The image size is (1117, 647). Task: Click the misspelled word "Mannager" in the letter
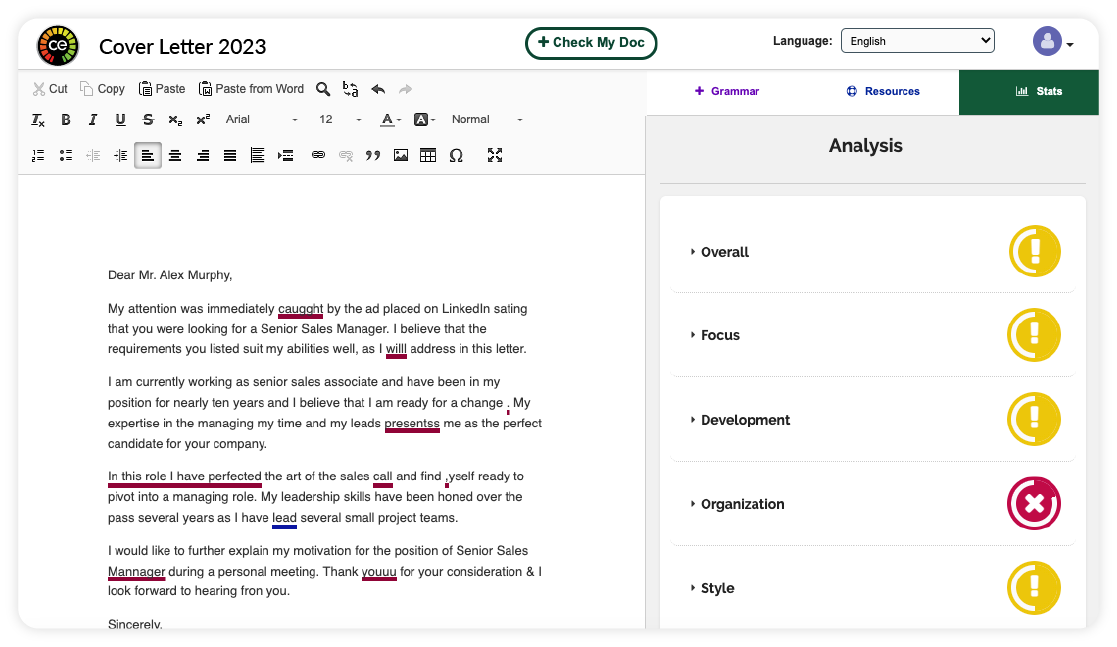pos(137,572)
